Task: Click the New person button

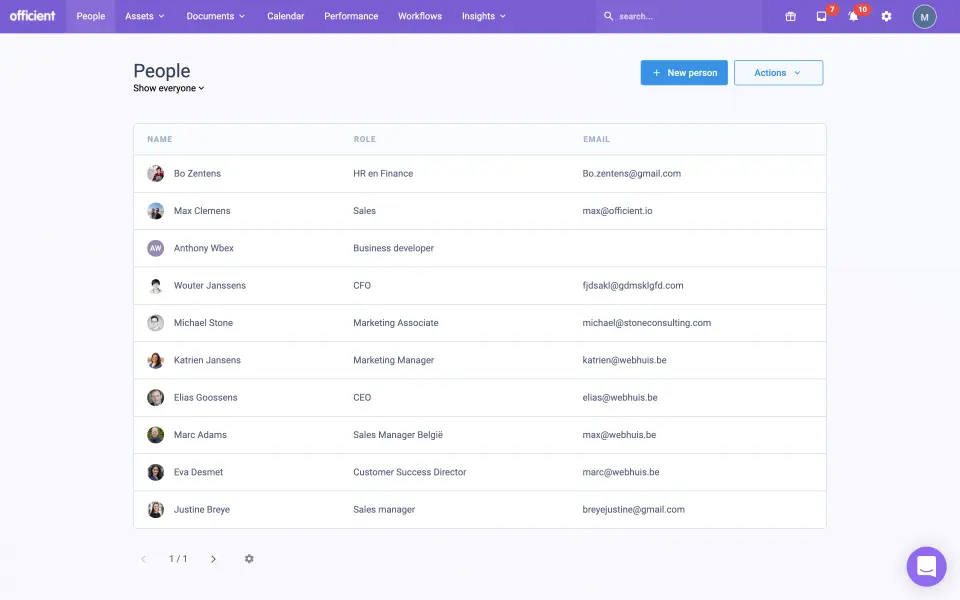Action: (684, 73)
